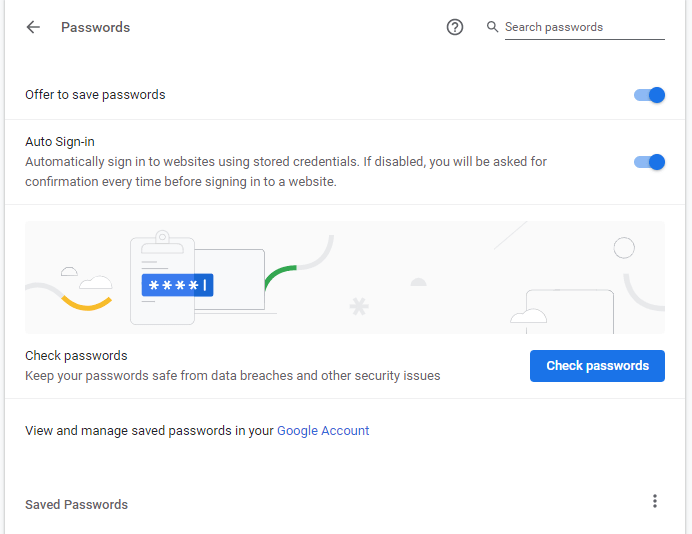Click the blue Check passwords button
This screenshot has width=692, height=534.
tap(597, 366)
